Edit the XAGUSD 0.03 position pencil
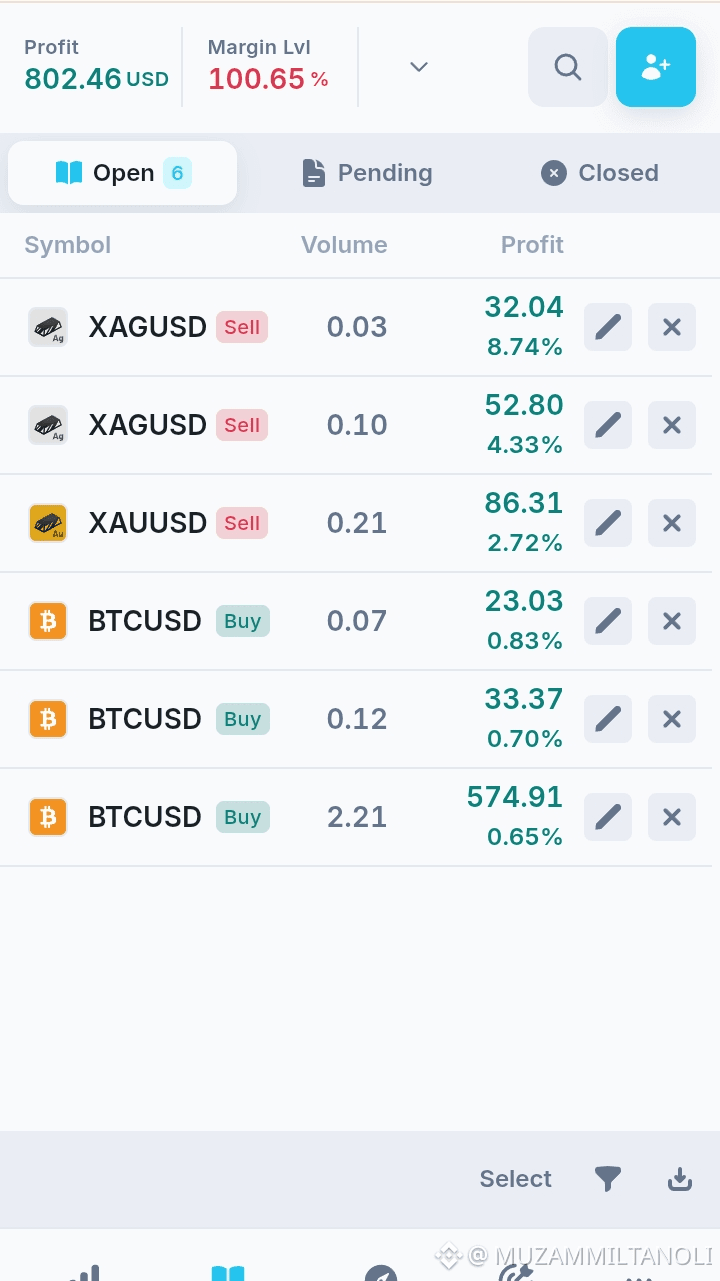Image resolution: width=720 pixels, height=1281 pixels. point(608,327)
